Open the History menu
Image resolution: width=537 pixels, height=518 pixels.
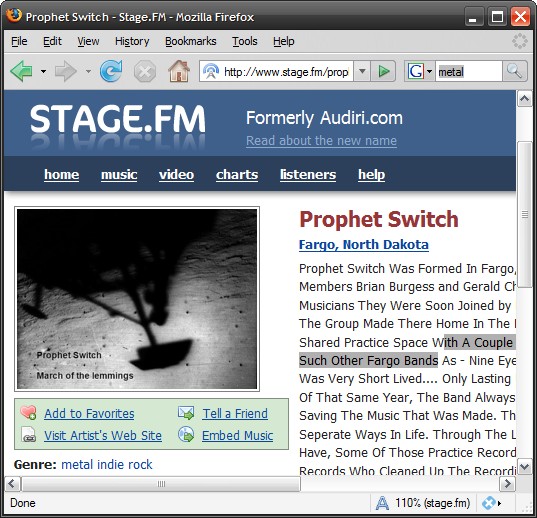[132, 41]
